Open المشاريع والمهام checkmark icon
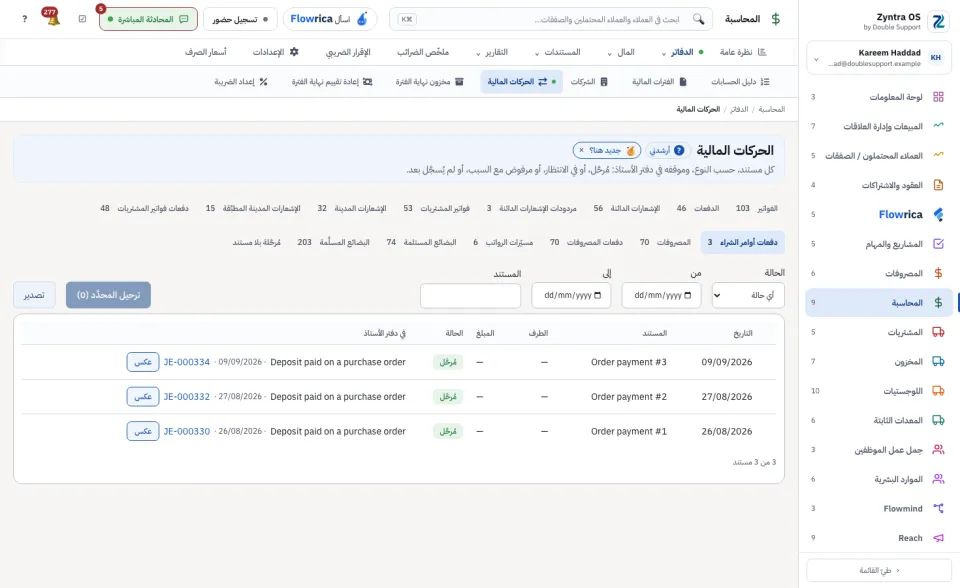960x588 pixels. 938,244
